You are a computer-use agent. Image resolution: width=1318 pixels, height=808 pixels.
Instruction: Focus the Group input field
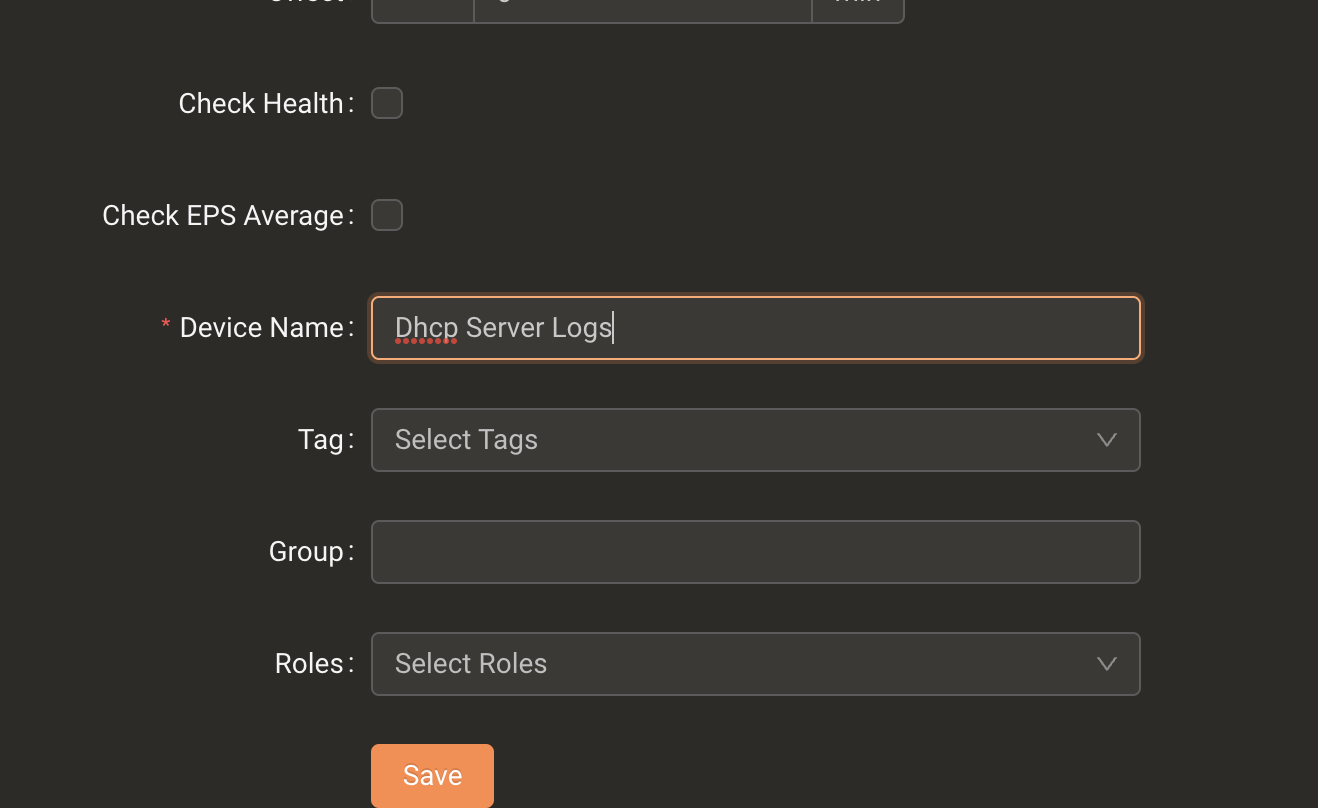click(x=755, y=552)
